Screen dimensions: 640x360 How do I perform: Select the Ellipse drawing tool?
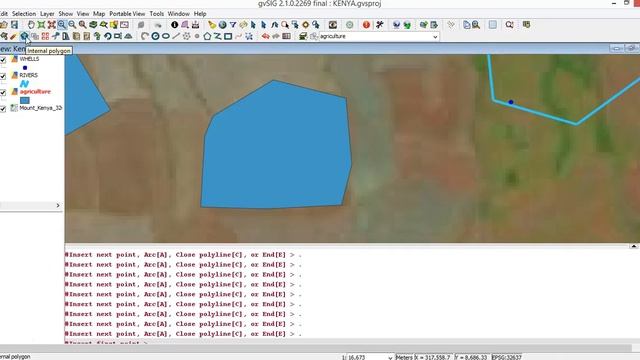pyautogui.click(x=166, y=36)
